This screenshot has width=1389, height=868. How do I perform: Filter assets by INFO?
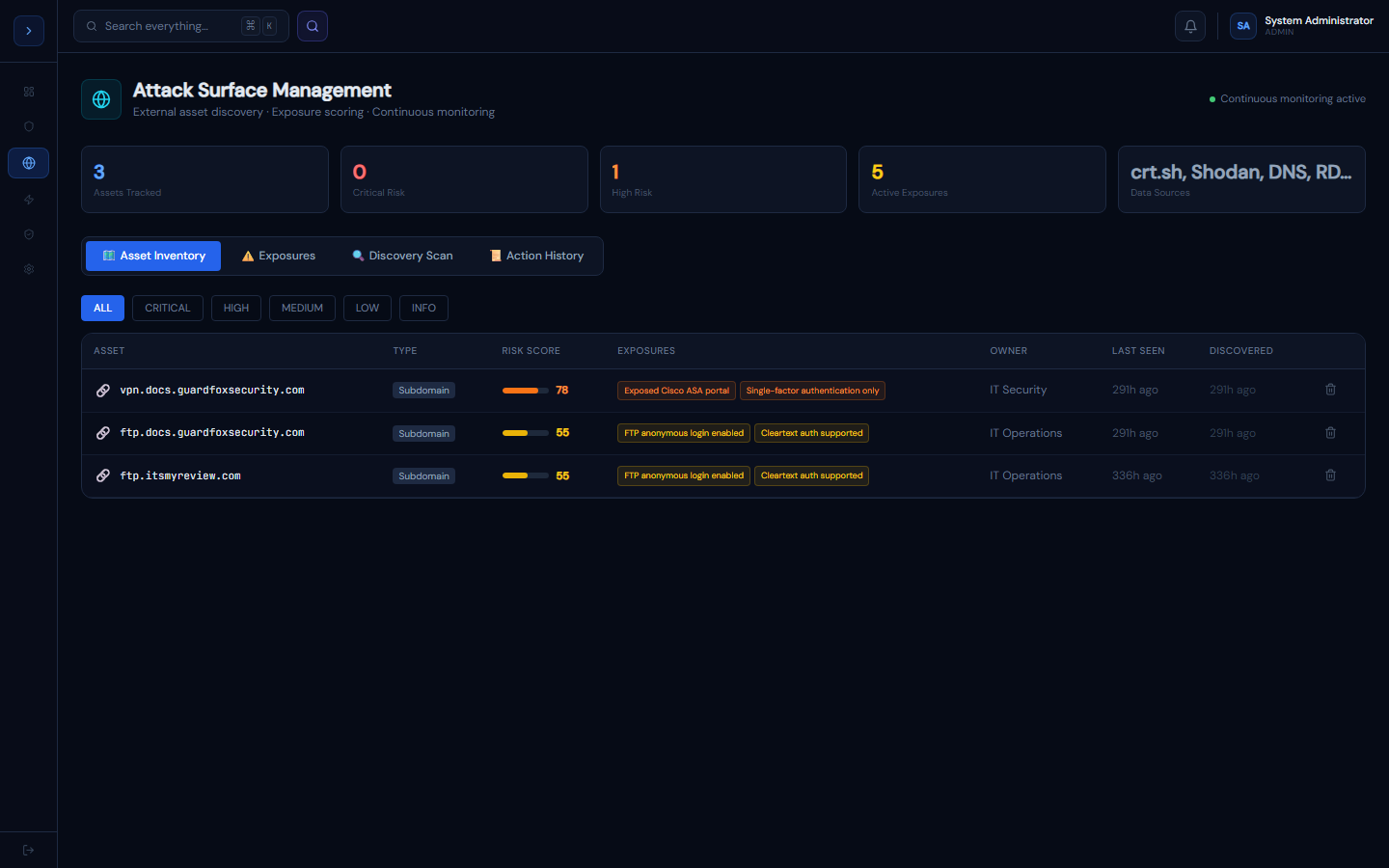pyautogui.click(x=423, y=308)
